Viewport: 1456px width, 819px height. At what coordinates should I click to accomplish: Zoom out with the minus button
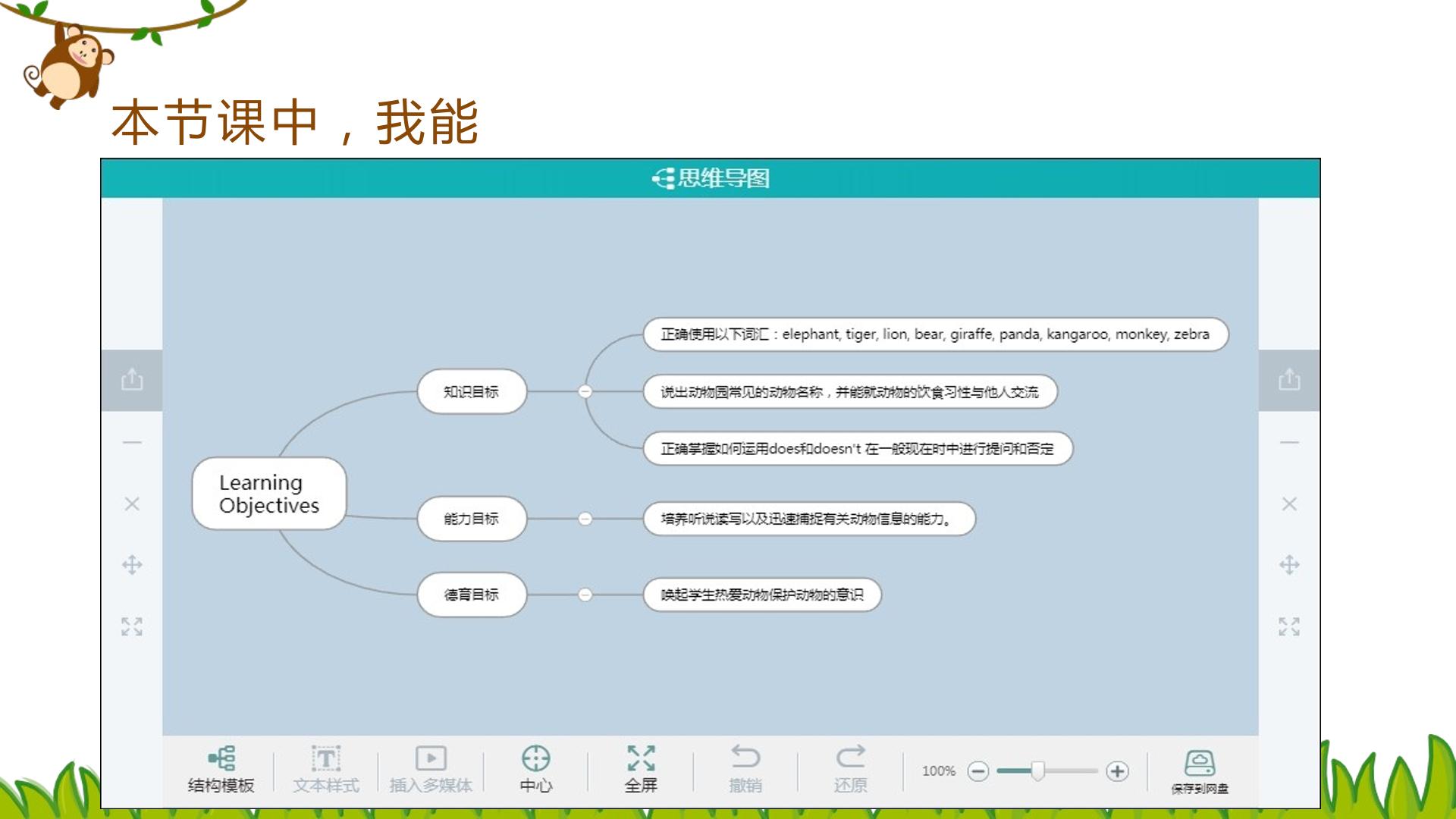978,771
